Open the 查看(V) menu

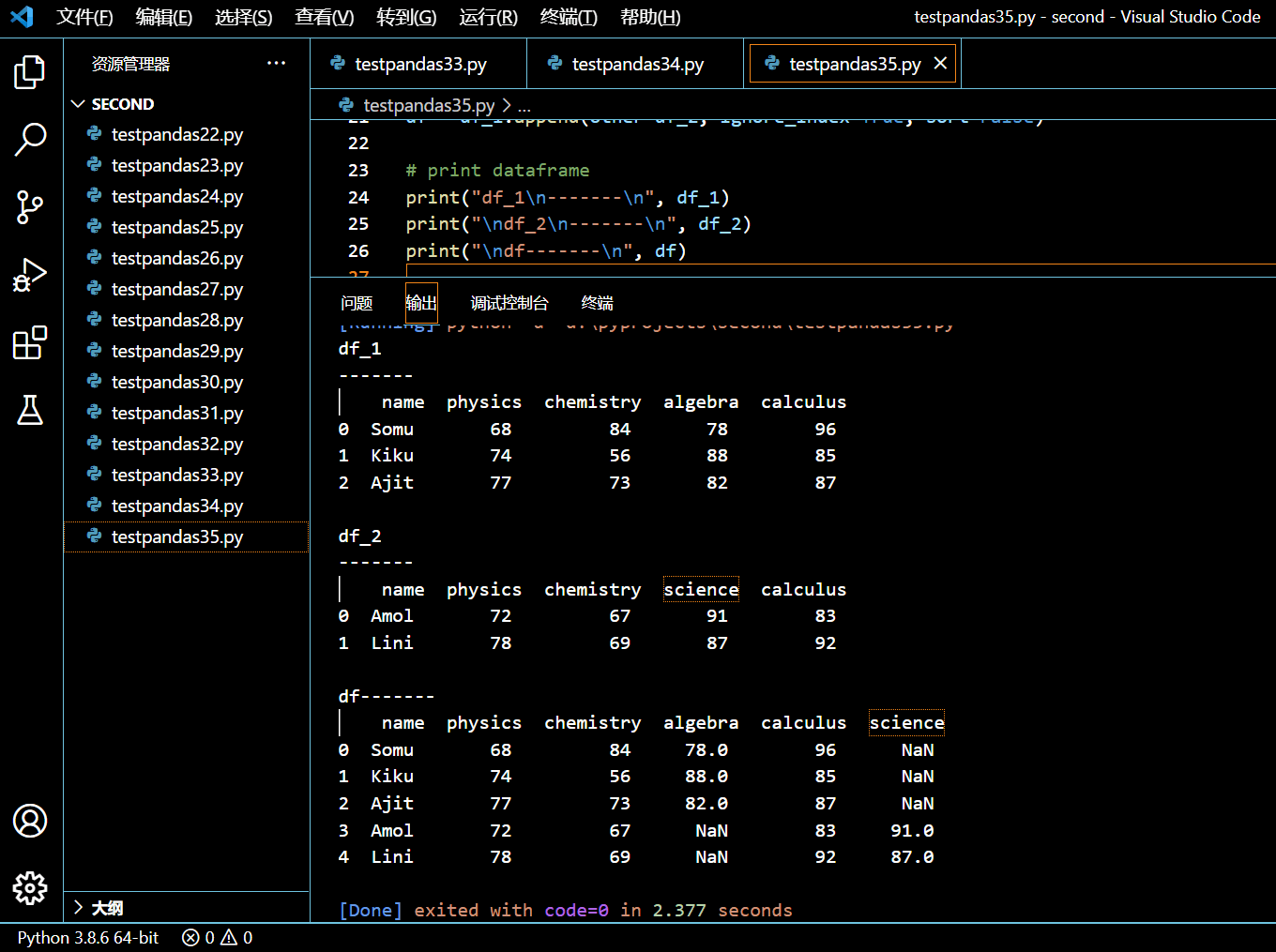pyautogui.click(x=325, y=17)
